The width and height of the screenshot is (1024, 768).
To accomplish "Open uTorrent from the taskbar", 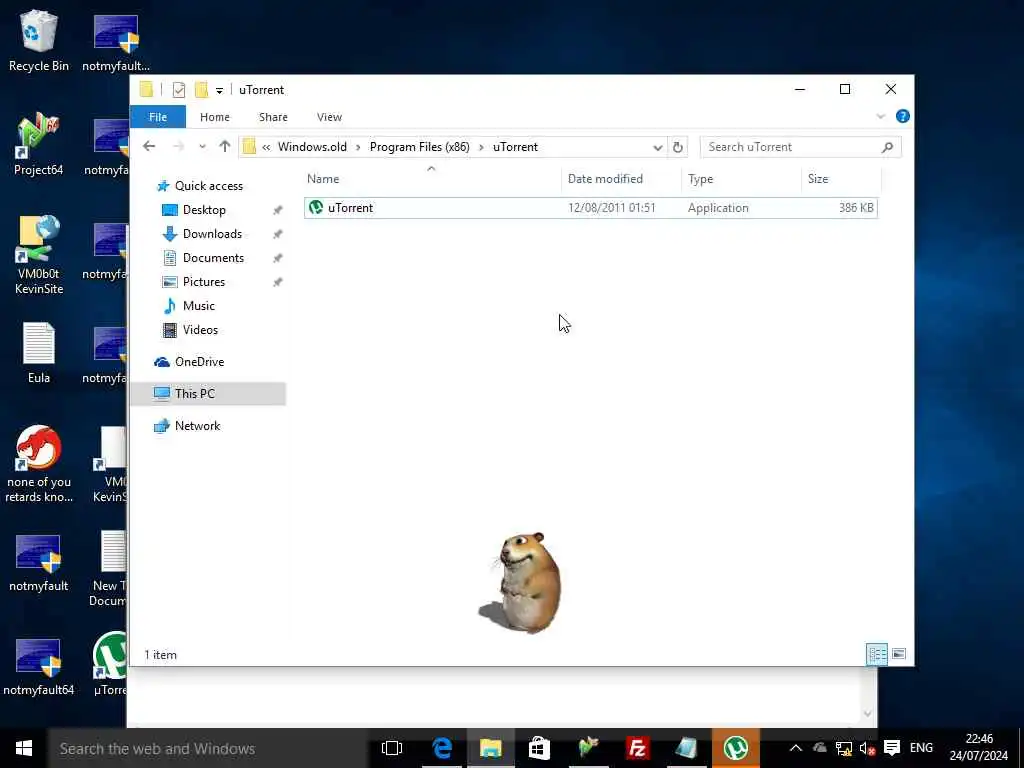I will click(x=735, y=748).
